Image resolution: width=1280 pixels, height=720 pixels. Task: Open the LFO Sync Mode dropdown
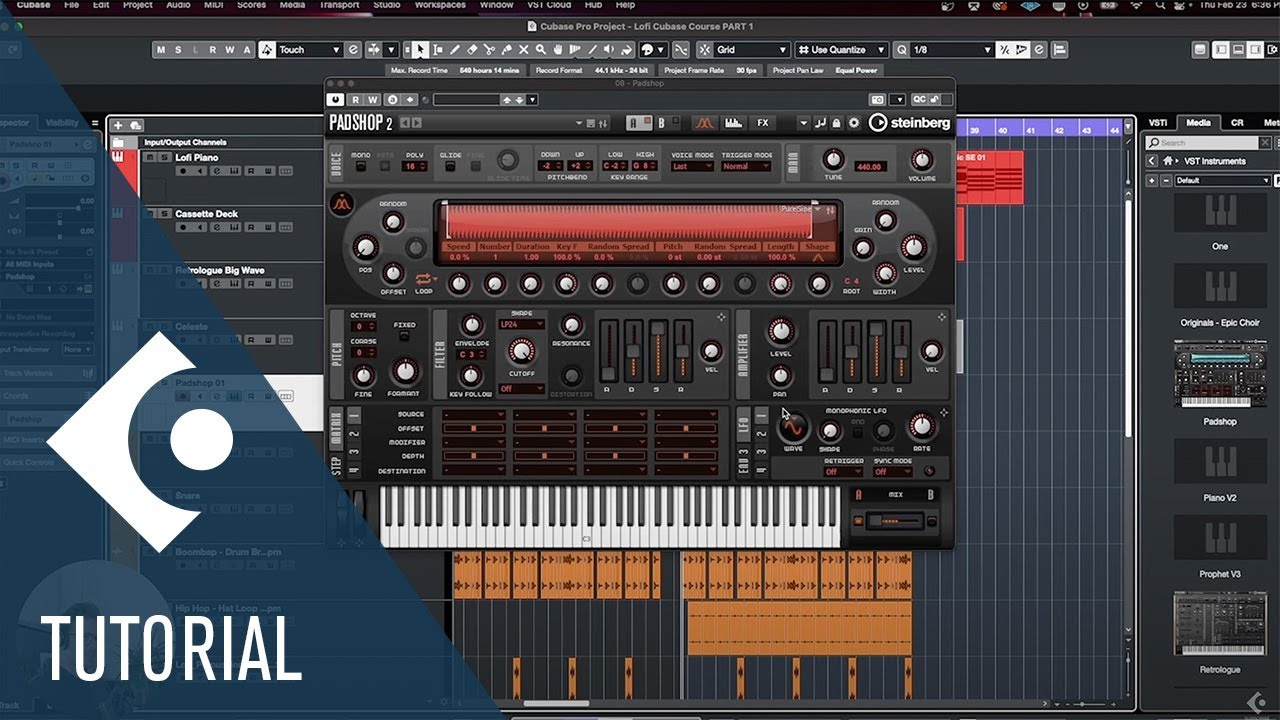click(892, 472)
